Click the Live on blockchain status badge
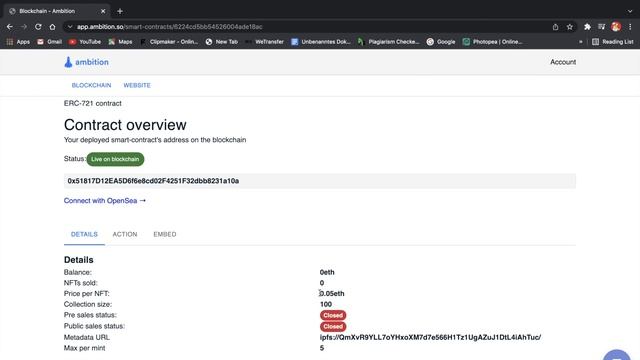The width and height of the screenshot is (640, 360). pyautogui.click(x=115, y=159)
